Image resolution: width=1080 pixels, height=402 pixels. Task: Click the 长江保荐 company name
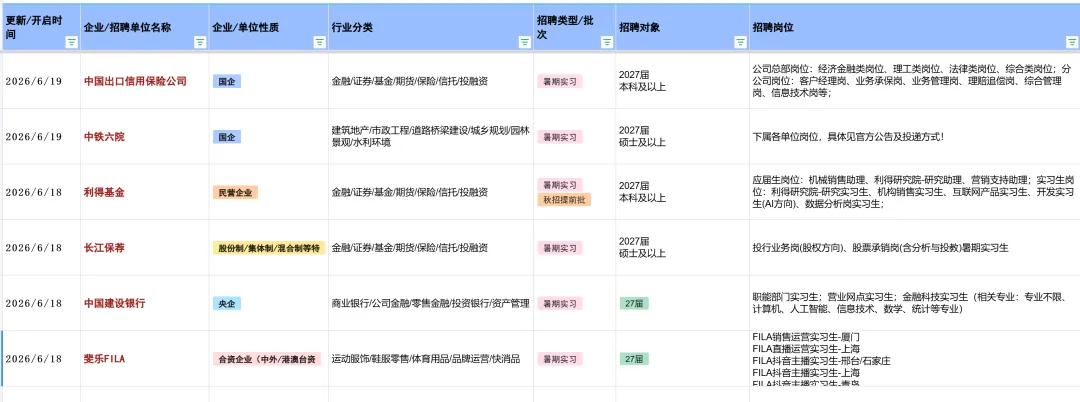click(105, 248)
